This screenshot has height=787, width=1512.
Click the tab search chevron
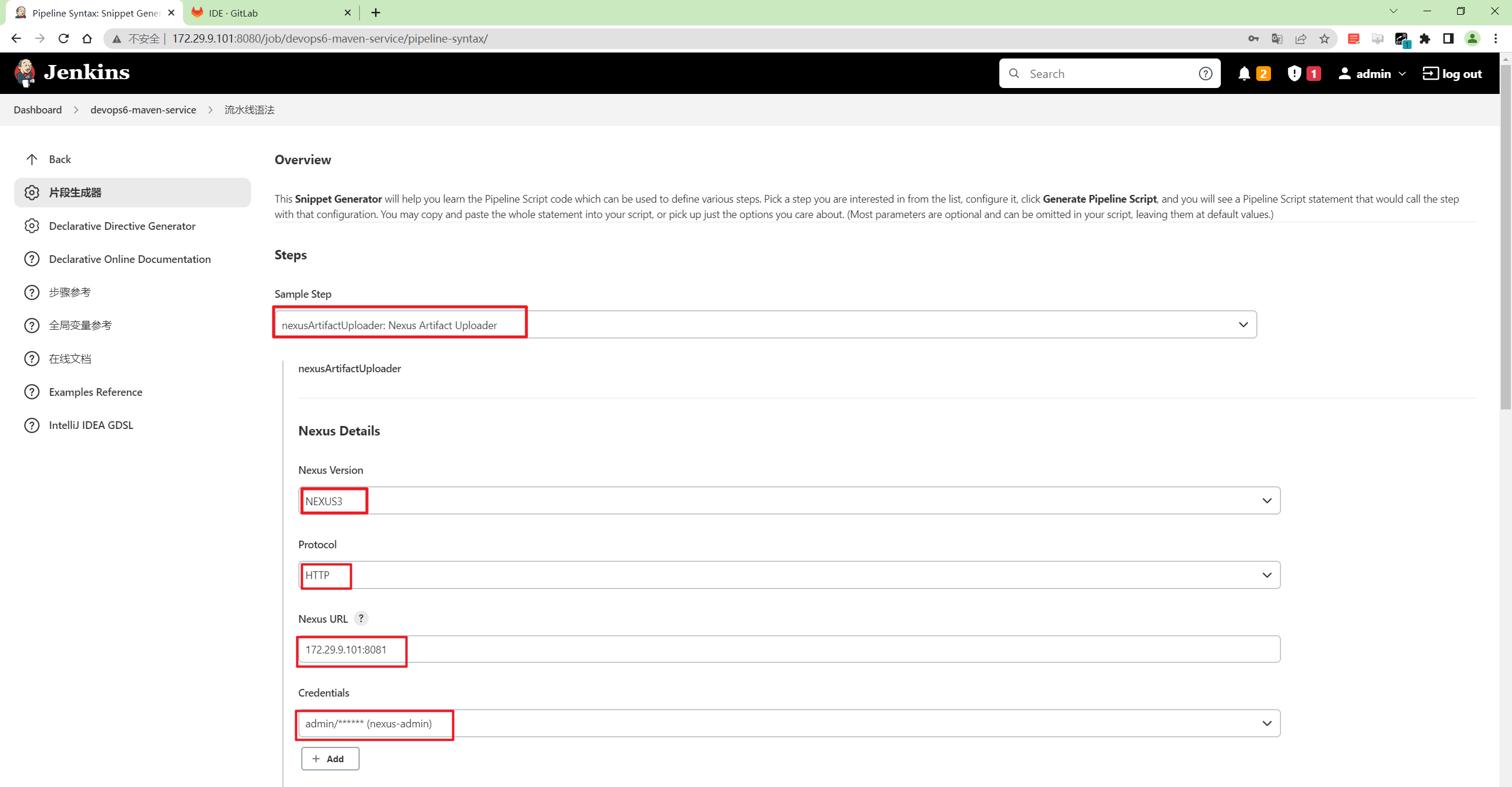[x=1393, y=11]
